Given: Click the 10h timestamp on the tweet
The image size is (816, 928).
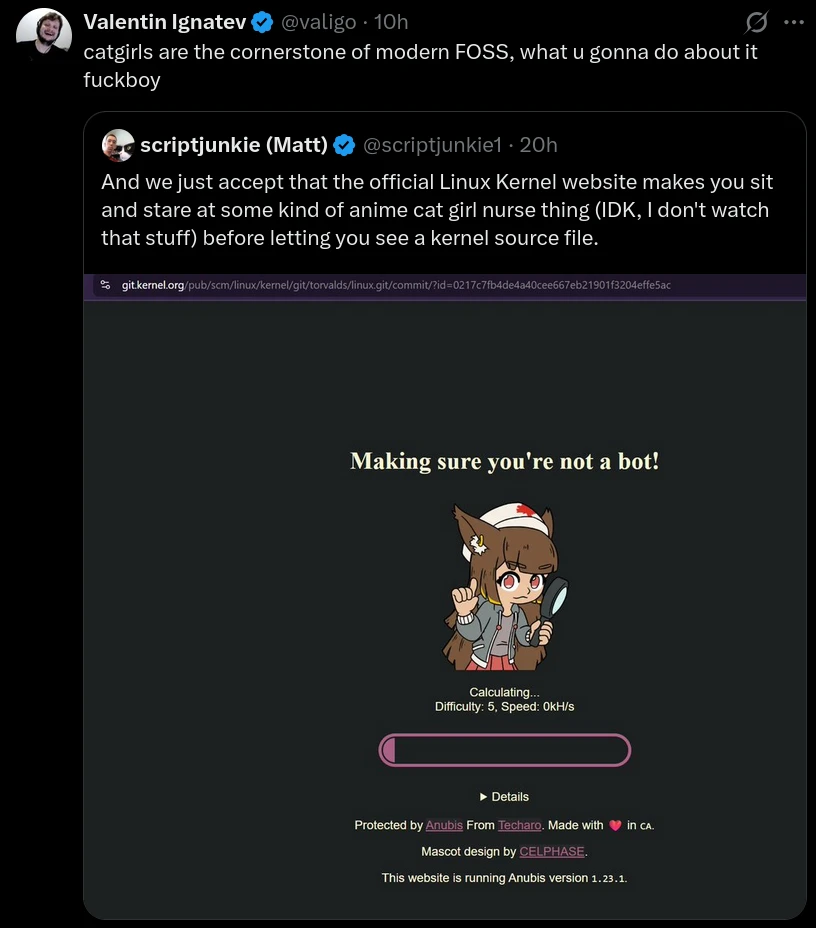Looking at the screenshot, I should [x=391, y=22].
